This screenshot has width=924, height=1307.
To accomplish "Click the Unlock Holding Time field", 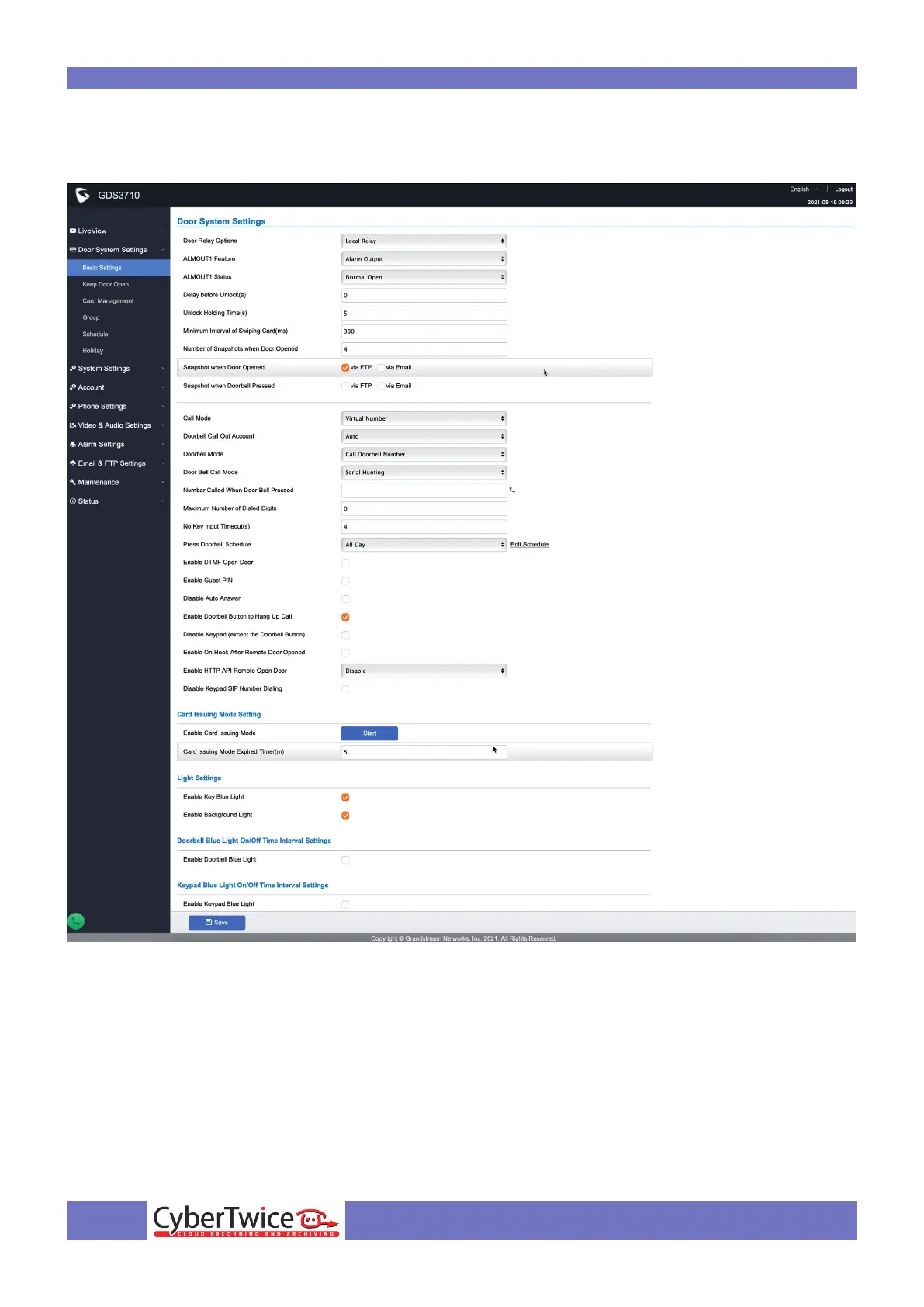I will pos(424,314).
